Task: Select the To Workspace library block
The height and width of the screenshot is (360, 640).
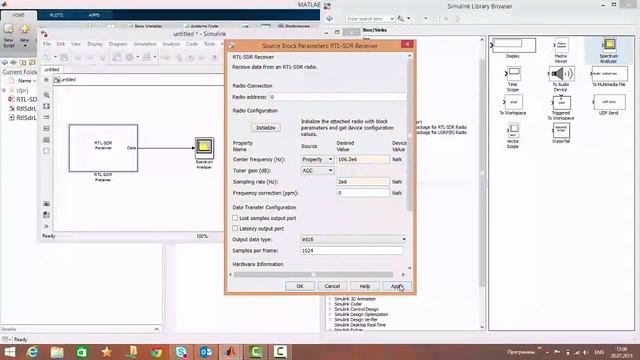Action: tap(513, 102)
